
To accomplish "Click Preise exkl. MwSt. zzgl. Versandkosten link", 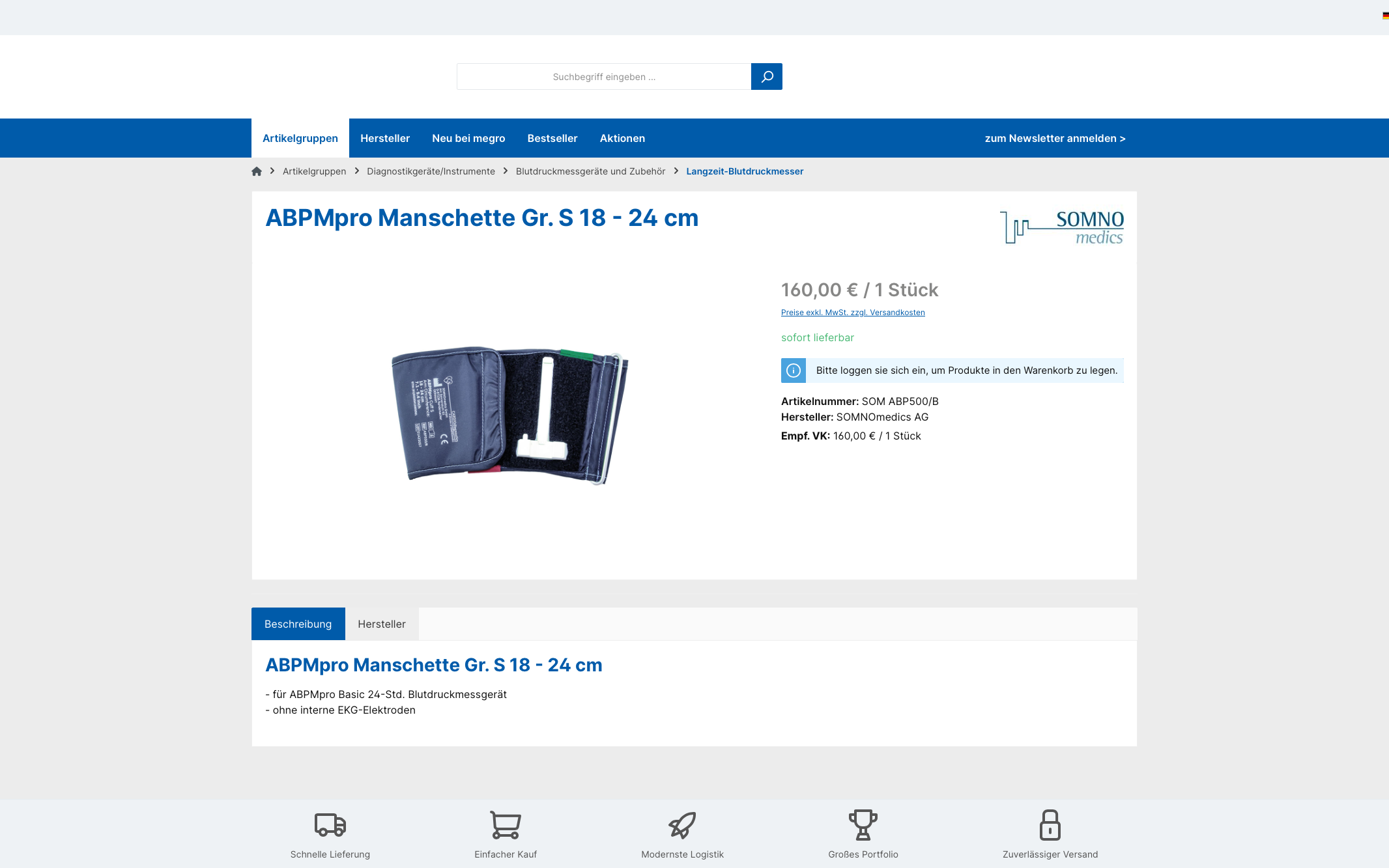I will [853, 313].
